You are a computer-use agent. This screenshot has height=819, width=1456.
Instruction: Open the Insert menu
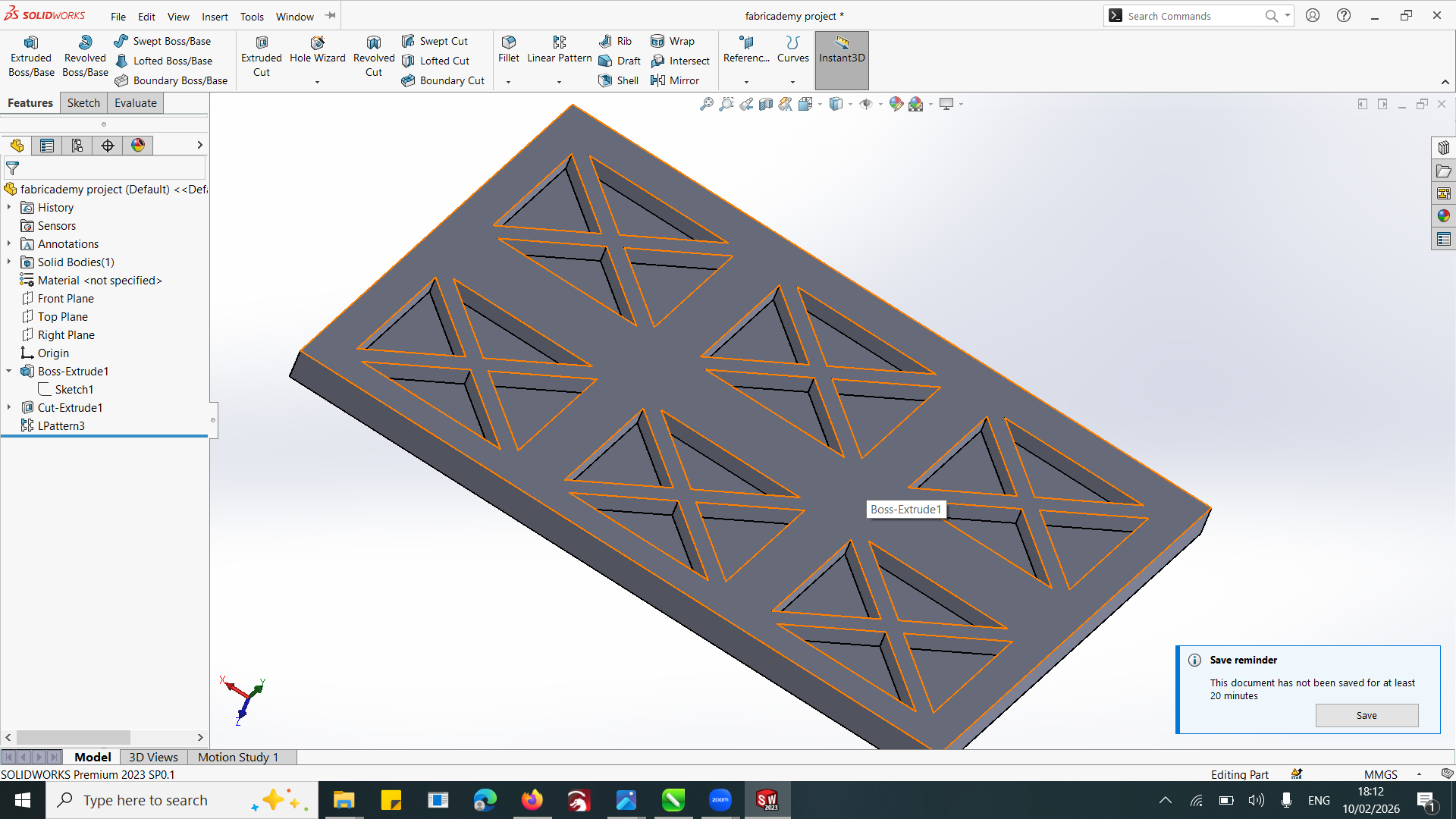[x=215, y=16]
